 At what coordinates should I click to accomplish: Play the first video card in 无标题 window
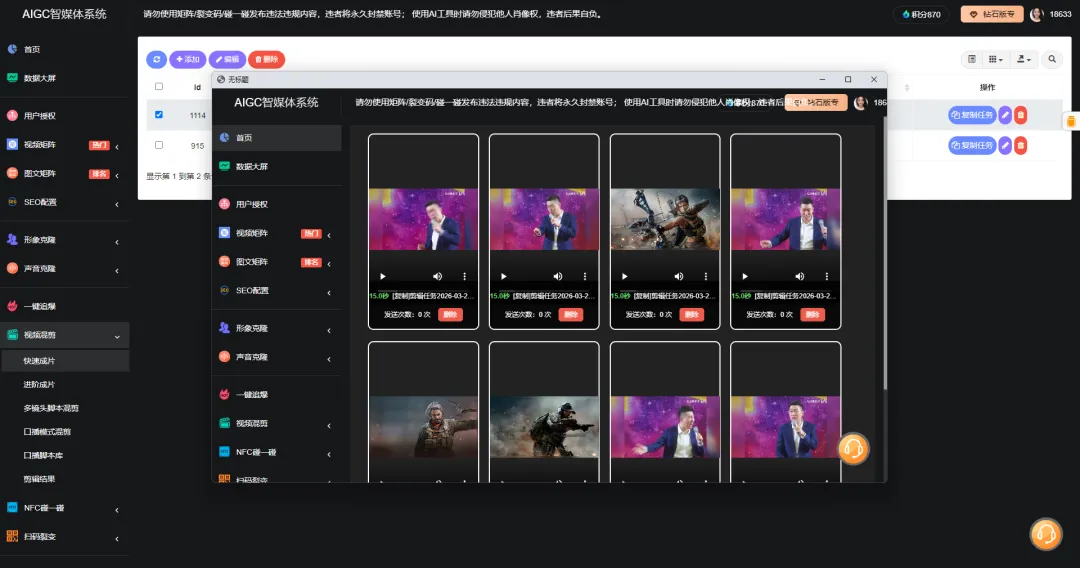pyautogui.click(x=383, y=276)
